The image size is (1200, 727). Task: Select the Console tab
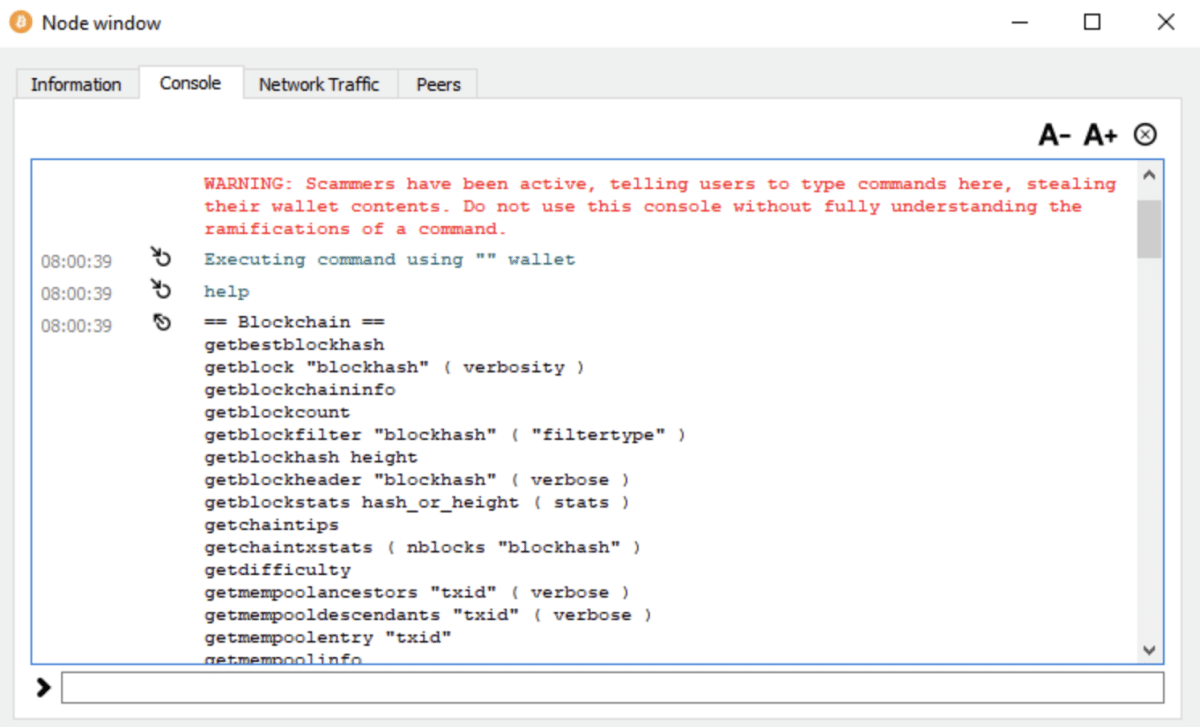[190, 83]
